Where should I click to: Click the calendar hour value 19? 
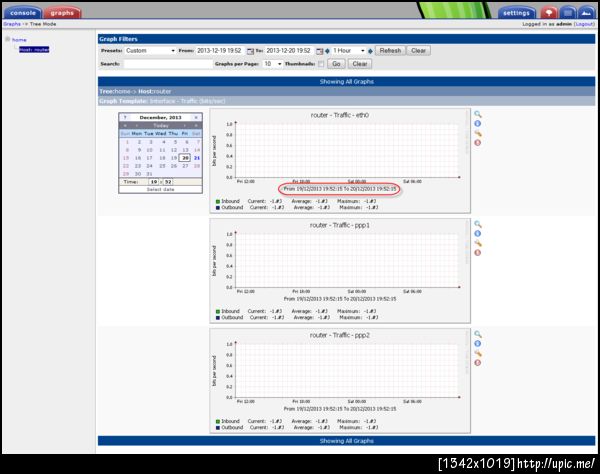point(154,182)
